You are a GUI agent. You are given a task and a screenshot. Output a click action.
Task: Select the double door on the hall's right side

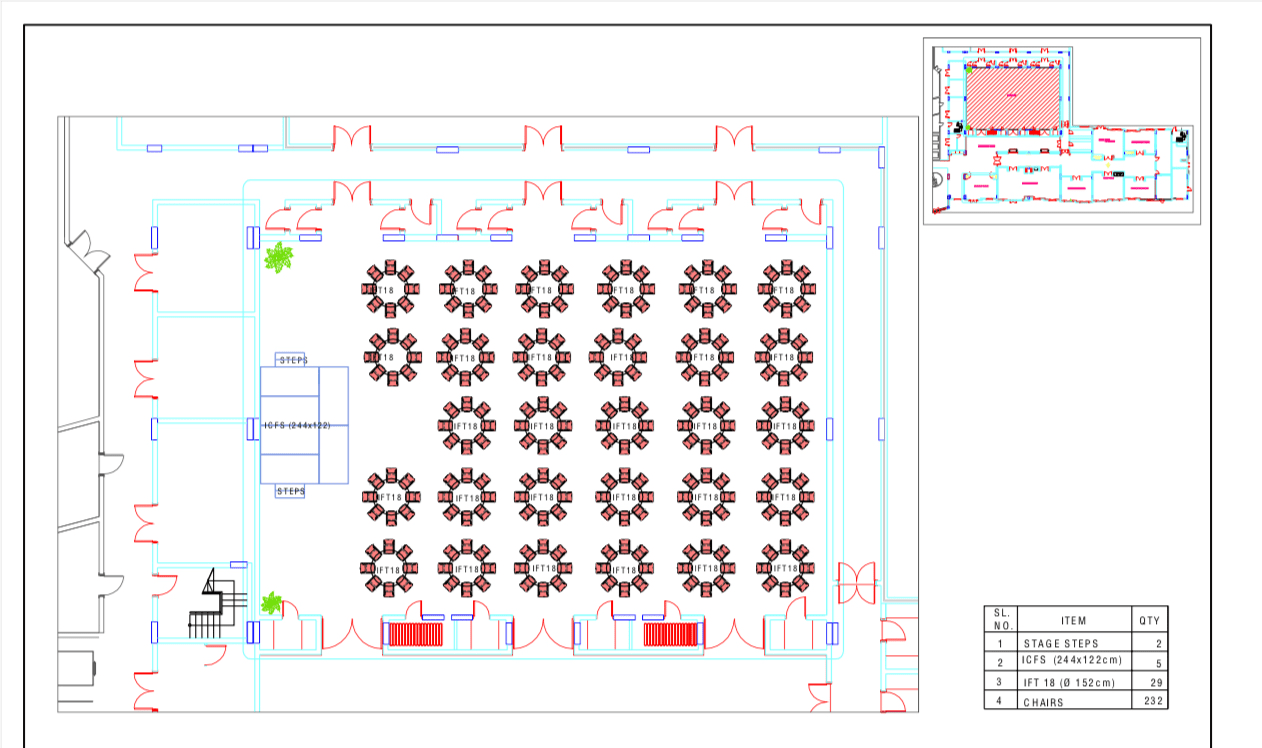tap(856, 582)
